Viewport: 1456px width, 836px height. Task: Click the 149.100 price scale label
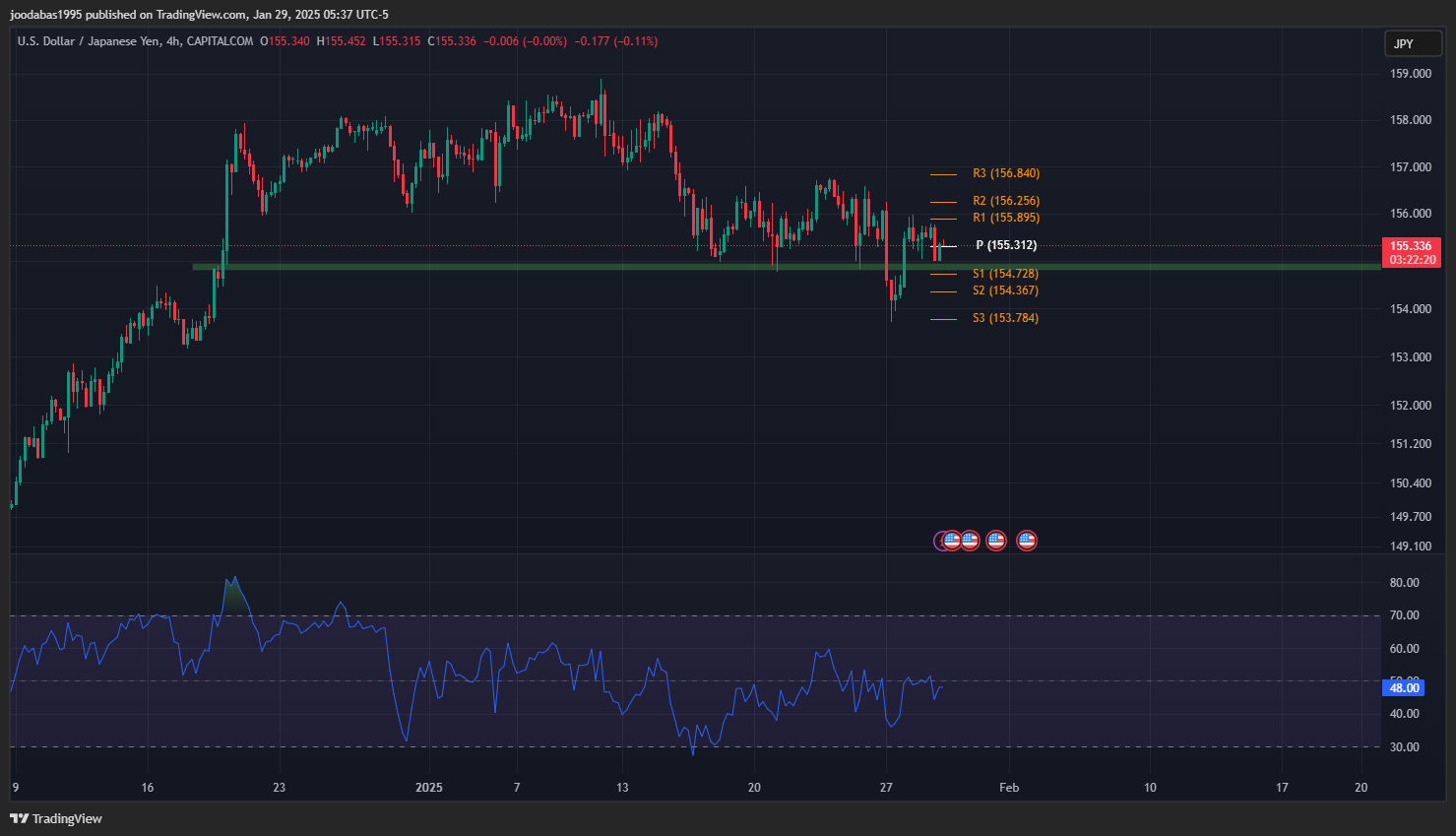1411,547
